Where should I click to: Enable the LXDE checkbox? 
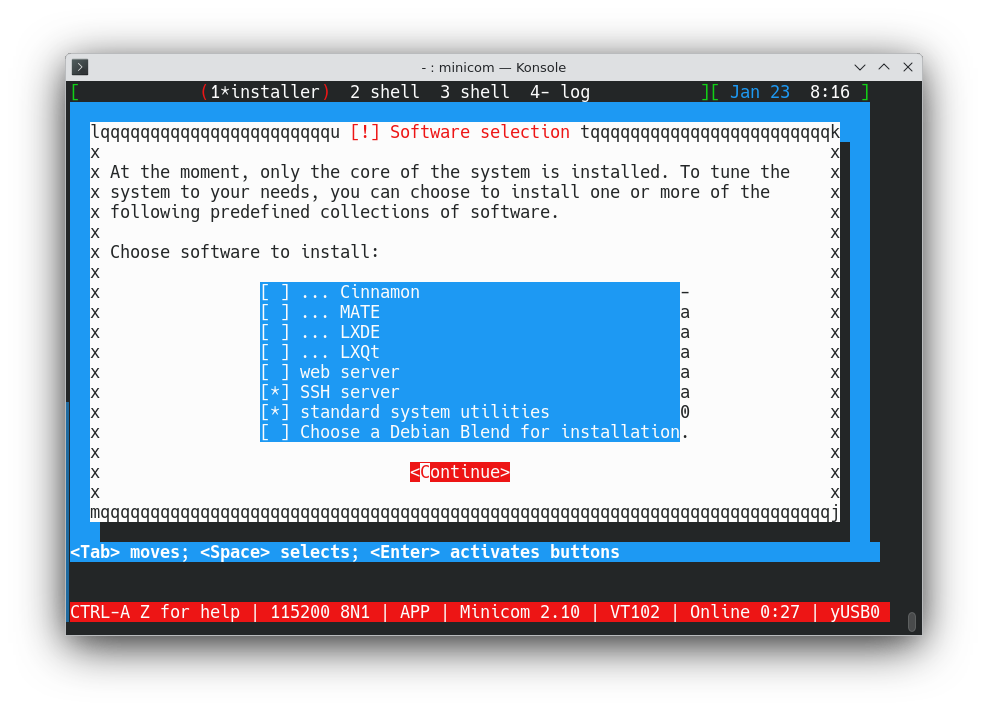point(275,332)
